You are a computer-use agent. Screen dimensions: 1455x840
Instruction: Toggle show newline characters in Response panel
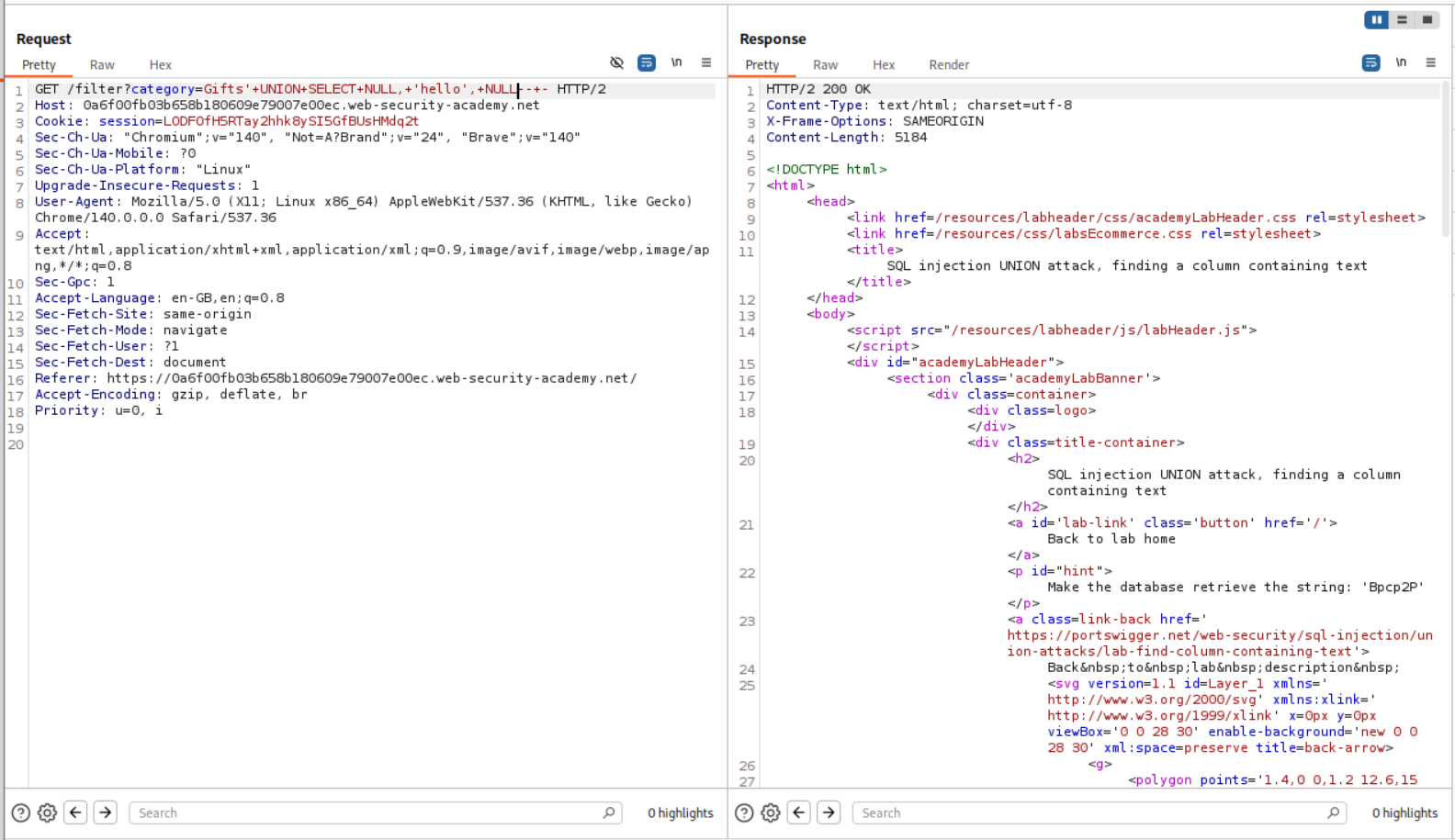tap(1401, 63)
